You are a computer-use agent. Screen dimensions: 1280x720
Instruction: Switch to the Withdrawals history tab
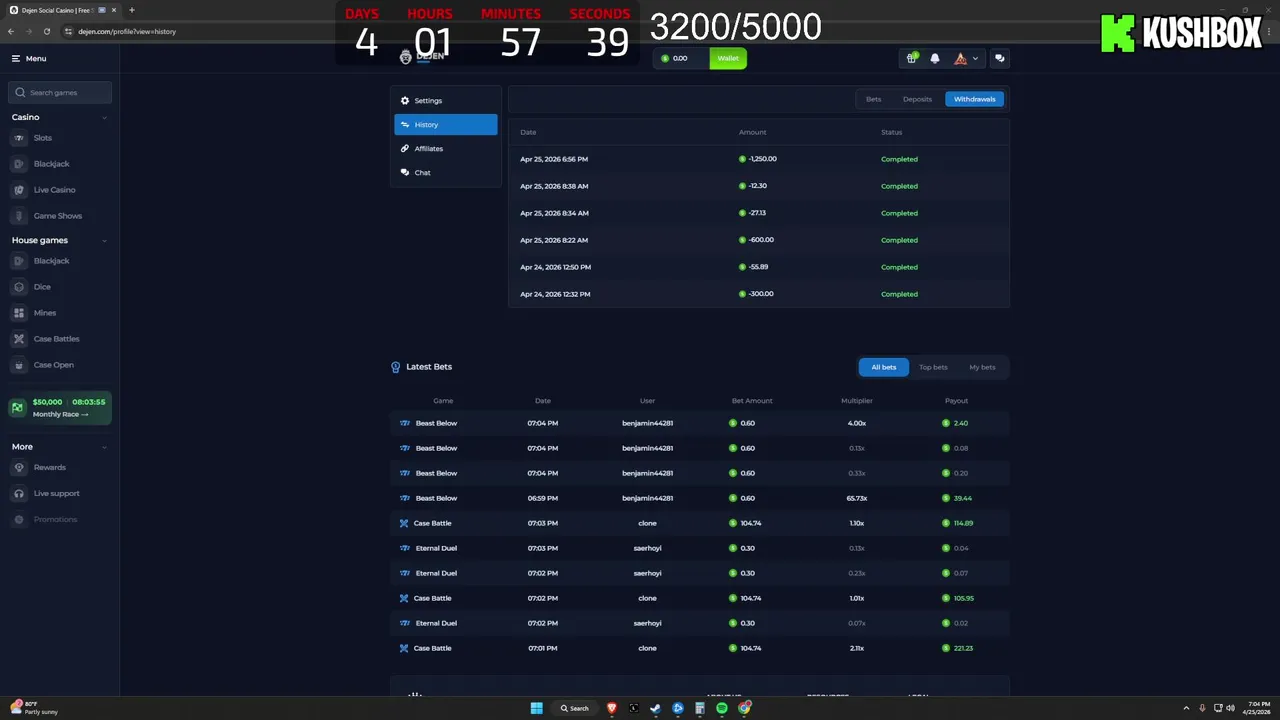tap(975, 99)
